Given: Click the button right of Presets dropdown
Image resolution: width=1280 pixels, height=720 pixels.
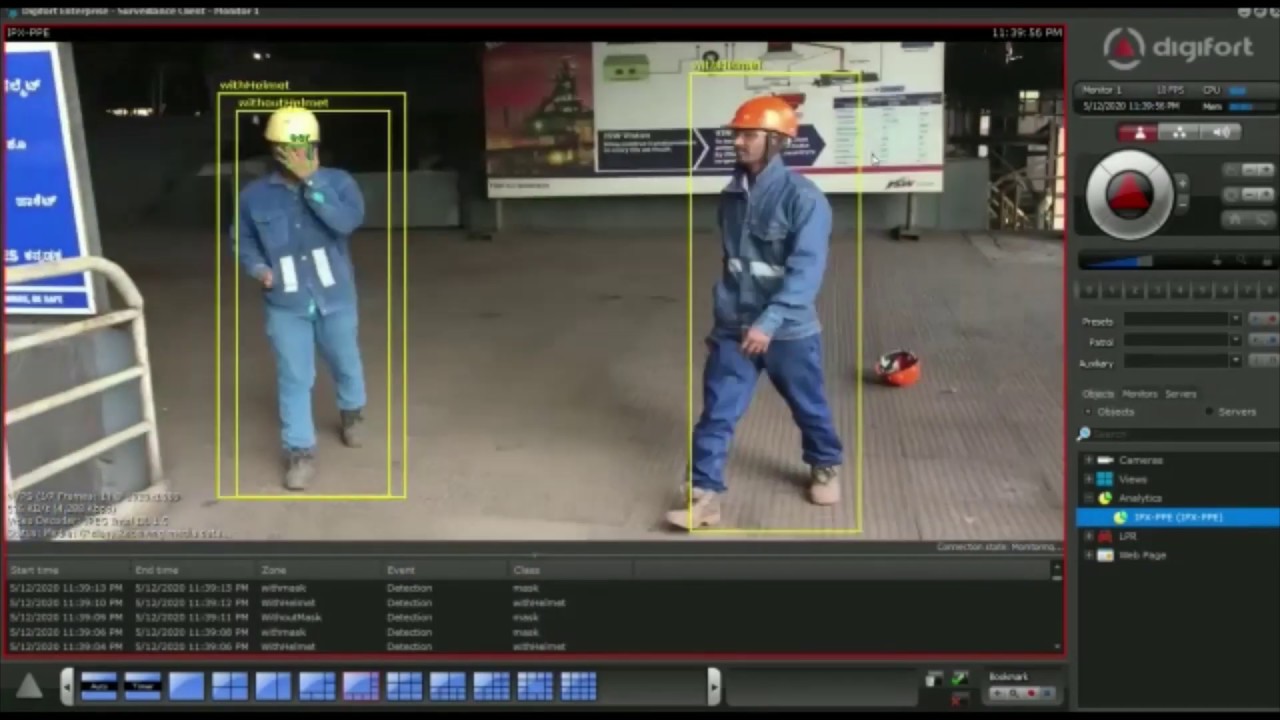Looking at the screenshot, I should [x=1263, y=320].
